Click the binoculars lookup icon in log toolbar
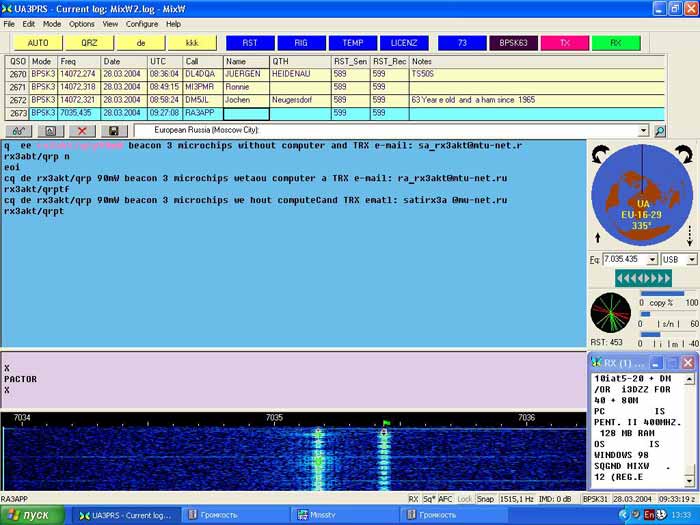Screen dimensions: 700x525 (x=18, y=131)
